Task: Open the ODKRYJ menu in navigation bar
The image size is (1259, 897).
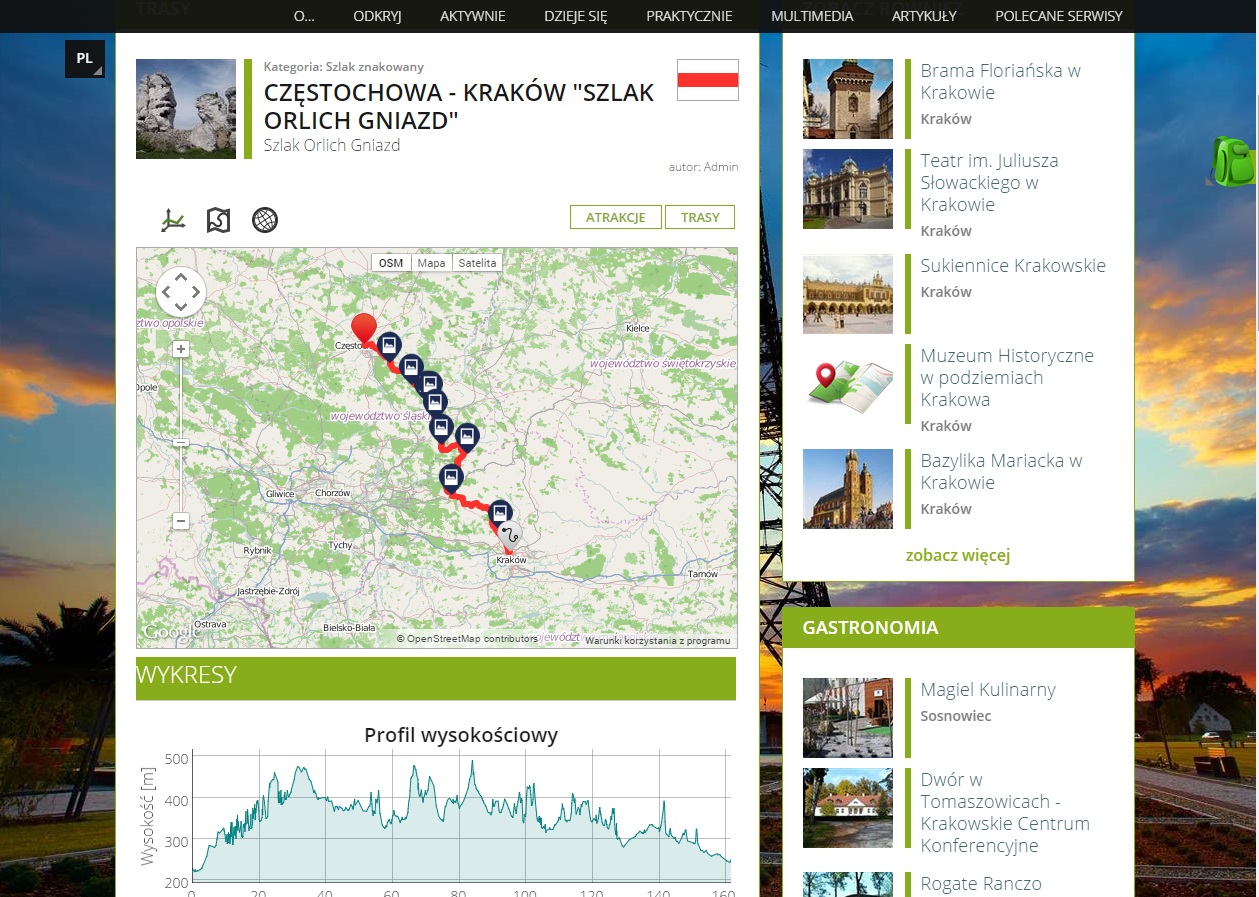Action: coord(377,16)
